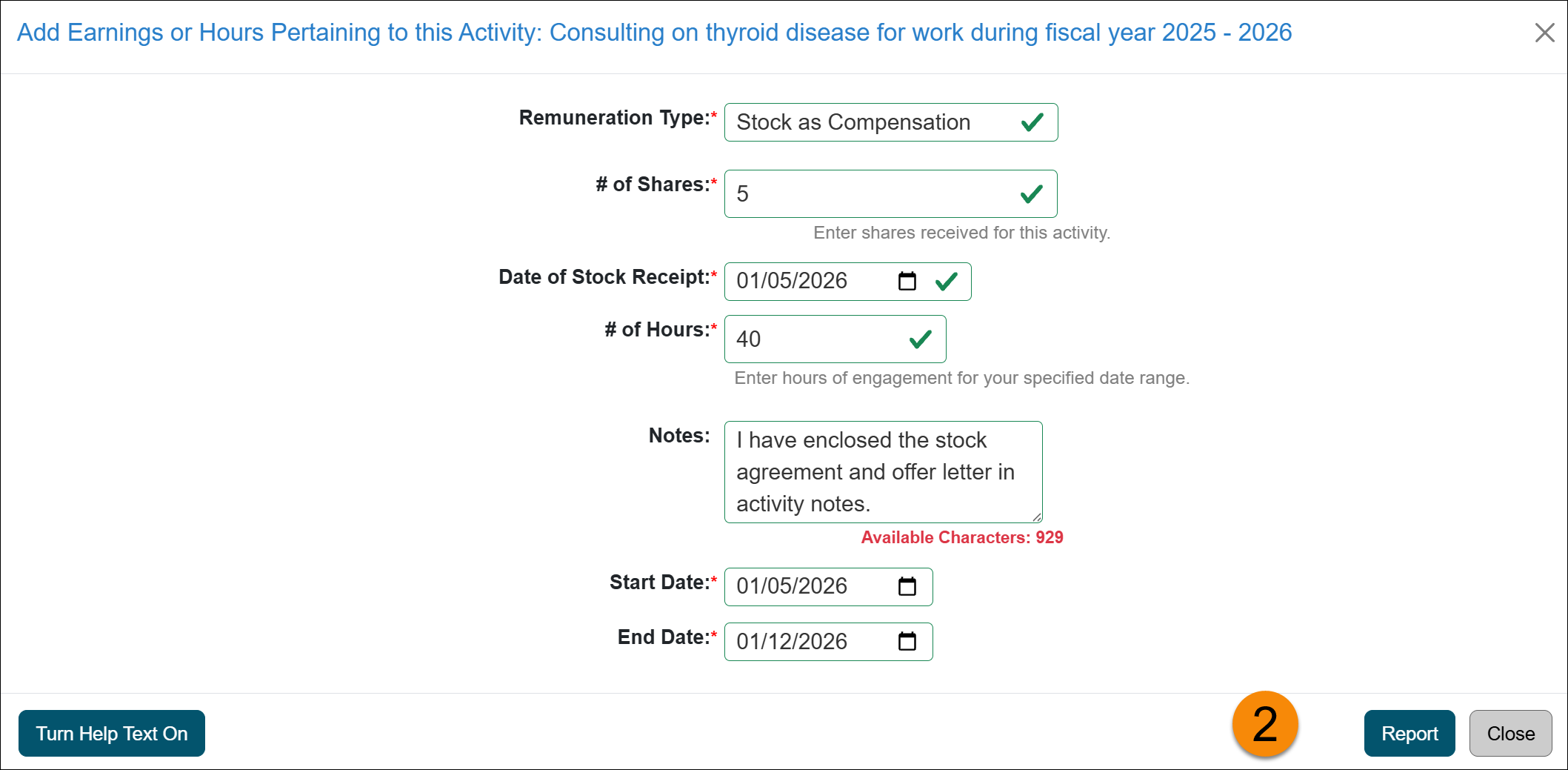Open the Date of Stock Receipt calendar picker
1568x770 pixels.
click(x=907, y=281)
